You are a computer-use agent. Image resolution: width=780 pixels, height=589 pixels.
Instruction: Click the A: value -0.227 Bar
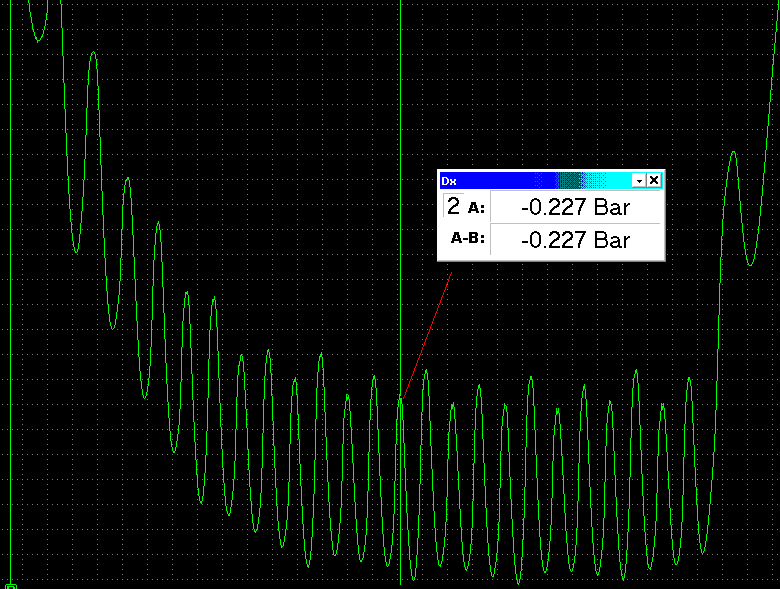(576, 207)
